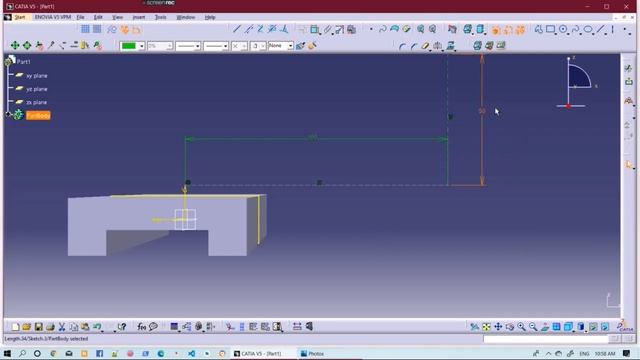
Task: Click the Undo arrow icon
Action: tap(97, 327)
